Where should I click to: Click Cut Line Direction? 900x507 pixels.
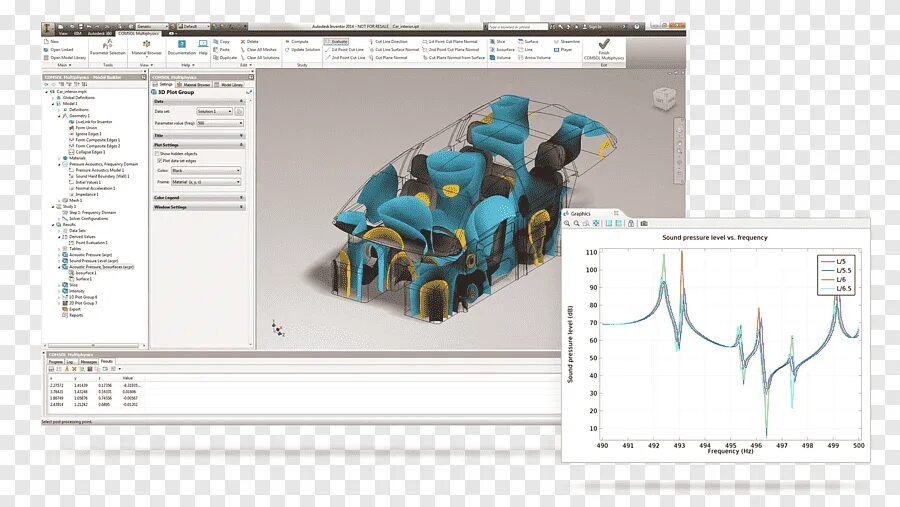(x=389, y=42)
